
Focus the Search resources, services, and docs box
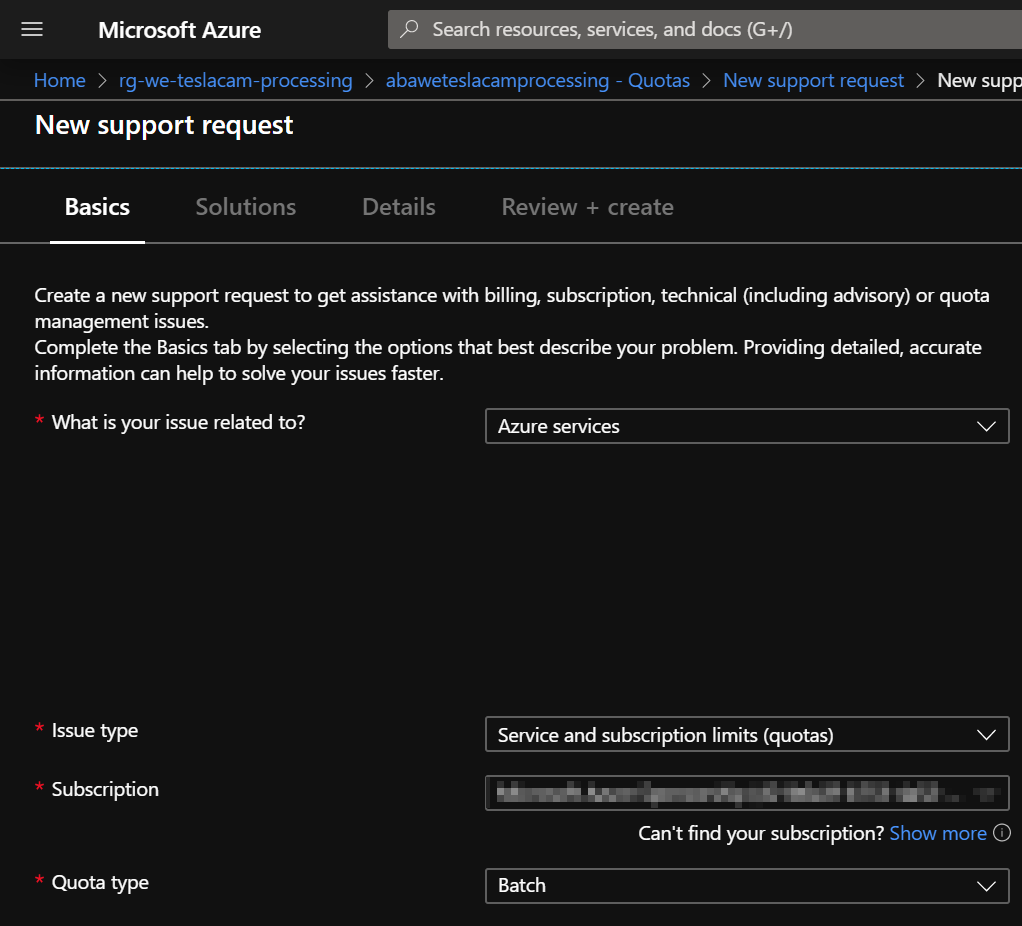pos(705,29)
